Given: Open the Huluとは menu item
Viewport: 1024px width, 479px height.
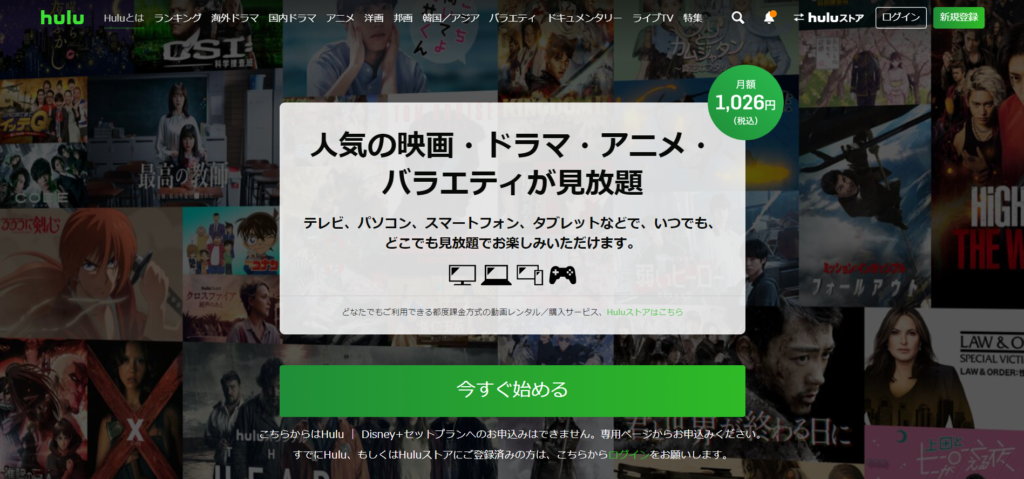Looking at the screenshot, I should pyautogui.click(x=124, y=18).
